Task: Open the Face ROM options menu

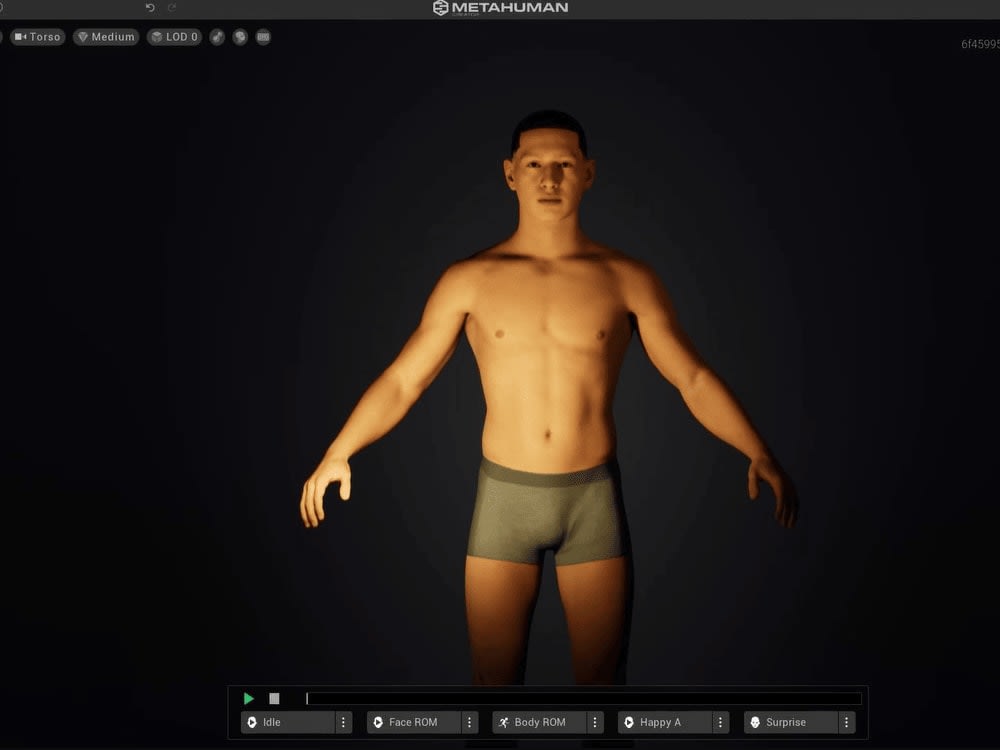Action: [469, 722]
